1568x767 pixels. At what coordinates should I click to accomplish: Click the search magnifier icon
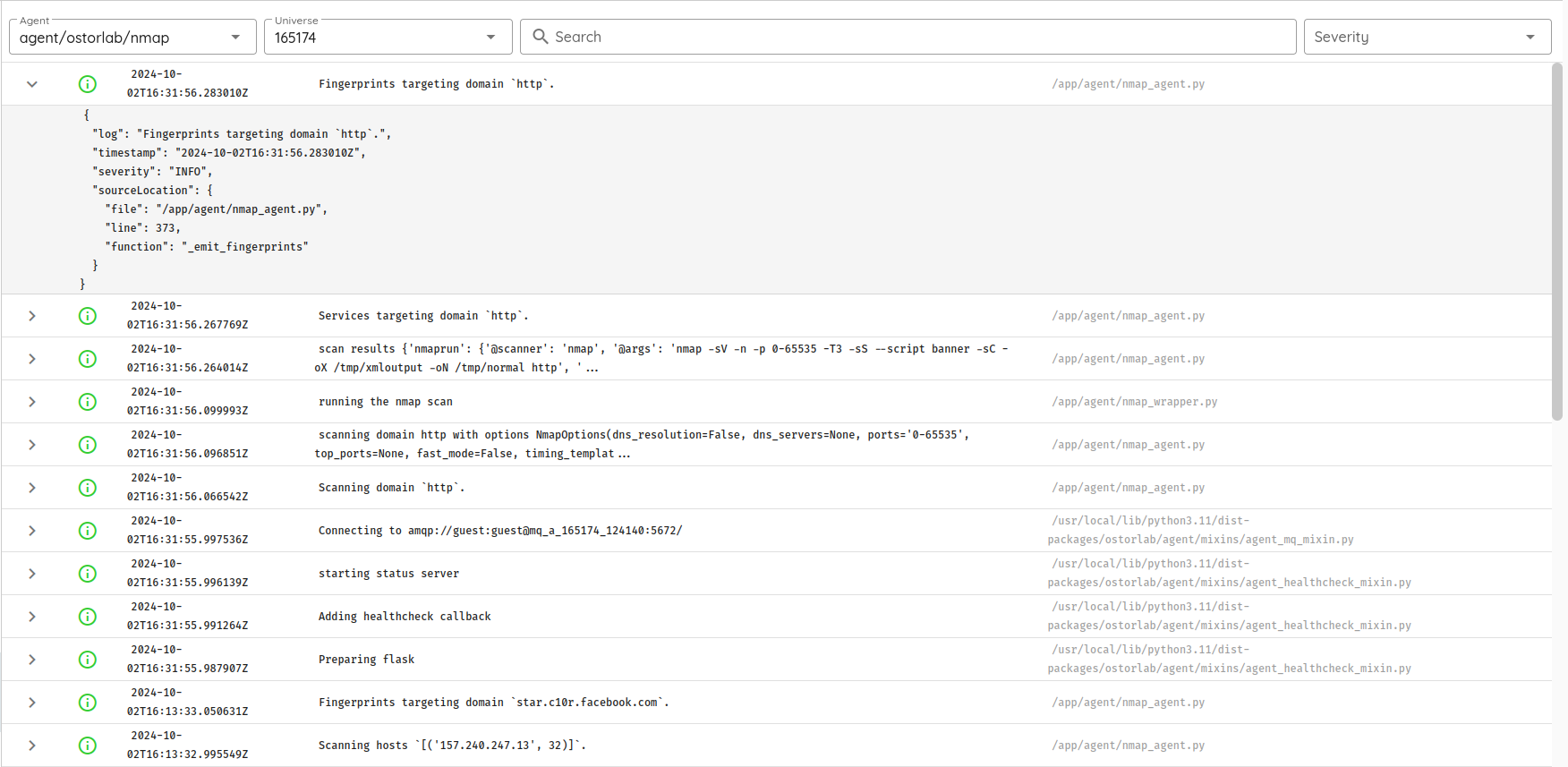541,37
